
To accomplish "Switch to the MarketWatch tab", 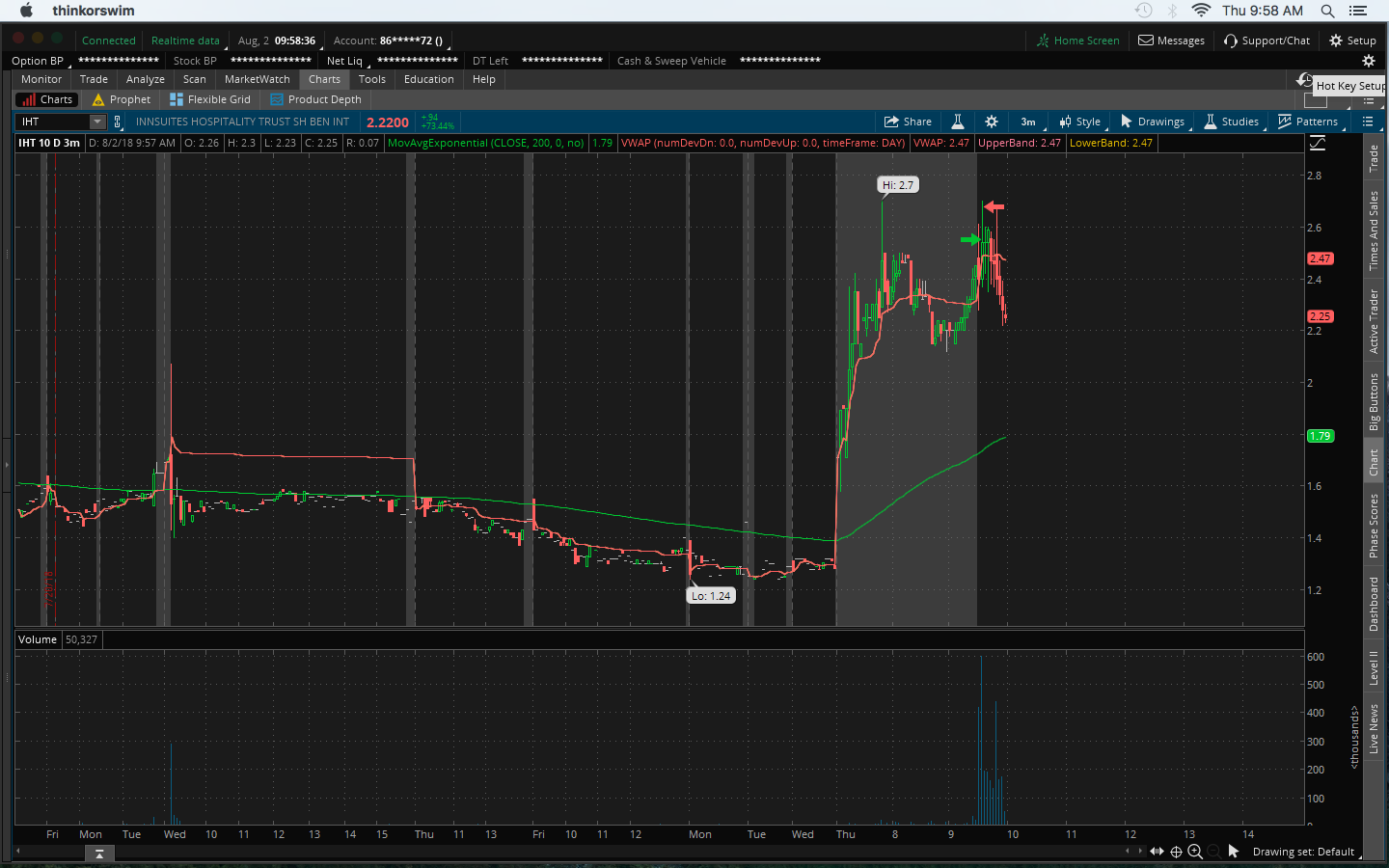I will [x=258, y=79].
